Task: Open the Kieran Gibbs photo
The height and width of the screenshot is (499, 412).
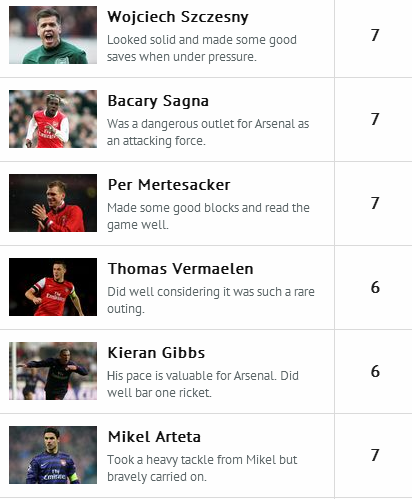Action: click(x=53, y=371)
